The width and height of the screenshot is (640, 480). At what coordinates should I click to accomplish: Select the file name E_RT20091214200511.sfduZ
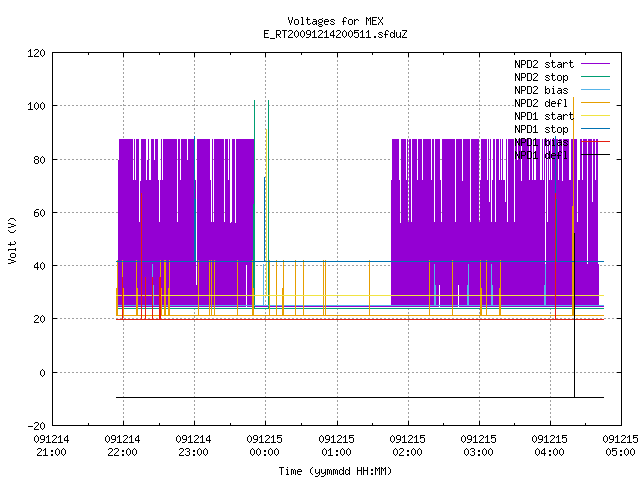[x=335, y=34]
